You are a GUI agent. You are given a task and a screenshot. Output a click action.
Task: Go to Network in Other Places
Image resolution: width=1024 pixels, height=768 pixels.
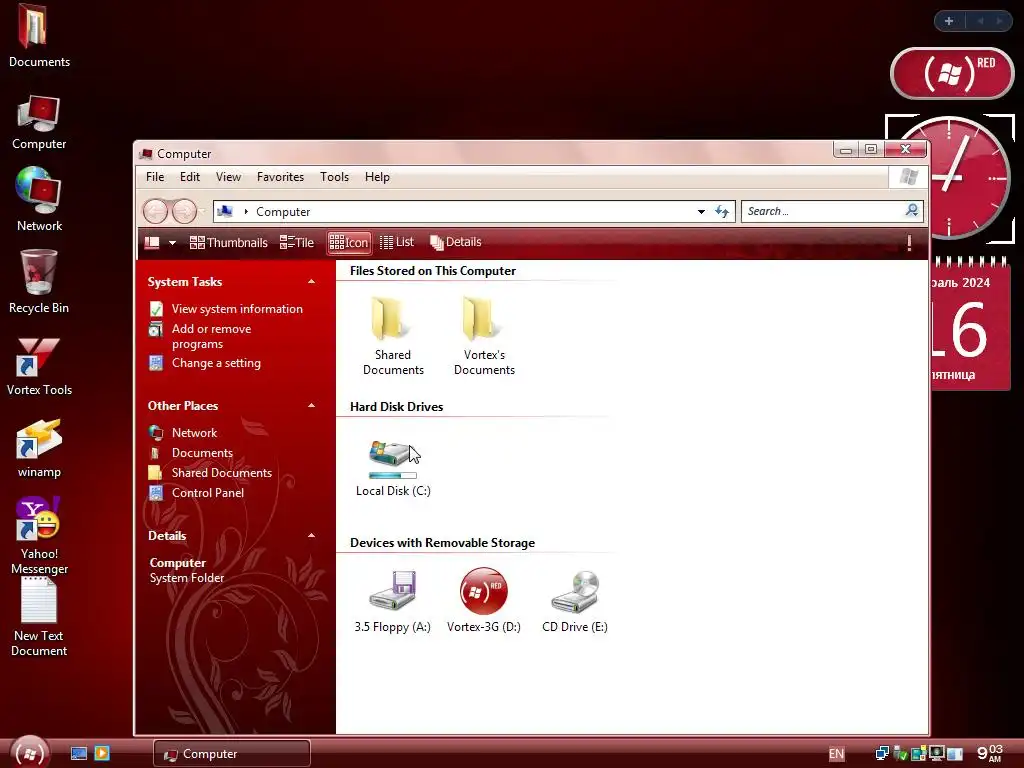194,433
